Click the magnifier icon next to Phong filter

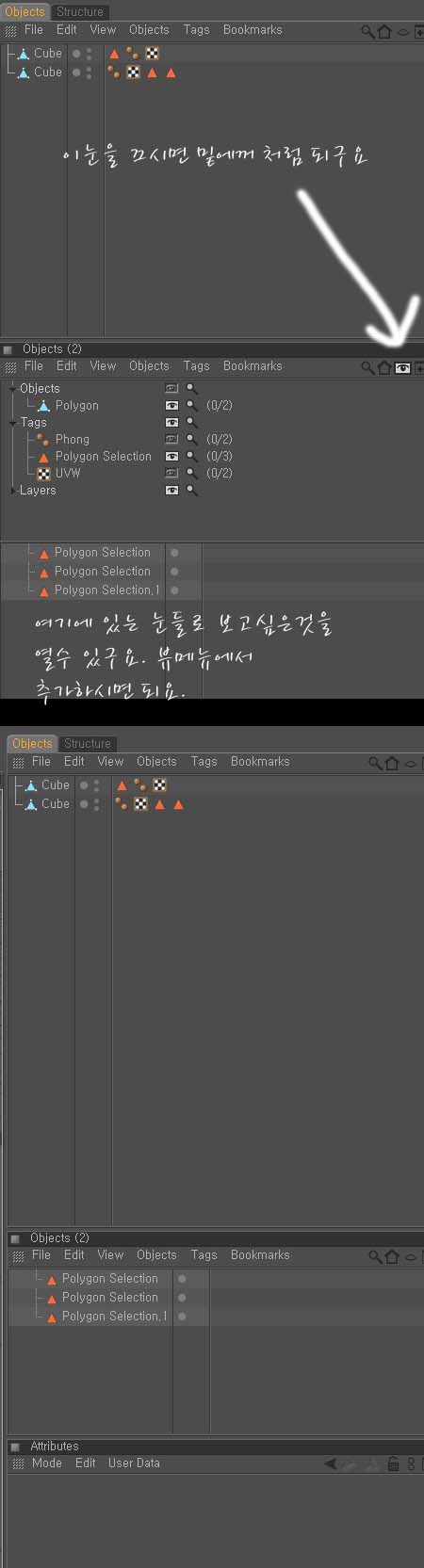(x=191, y=439)
